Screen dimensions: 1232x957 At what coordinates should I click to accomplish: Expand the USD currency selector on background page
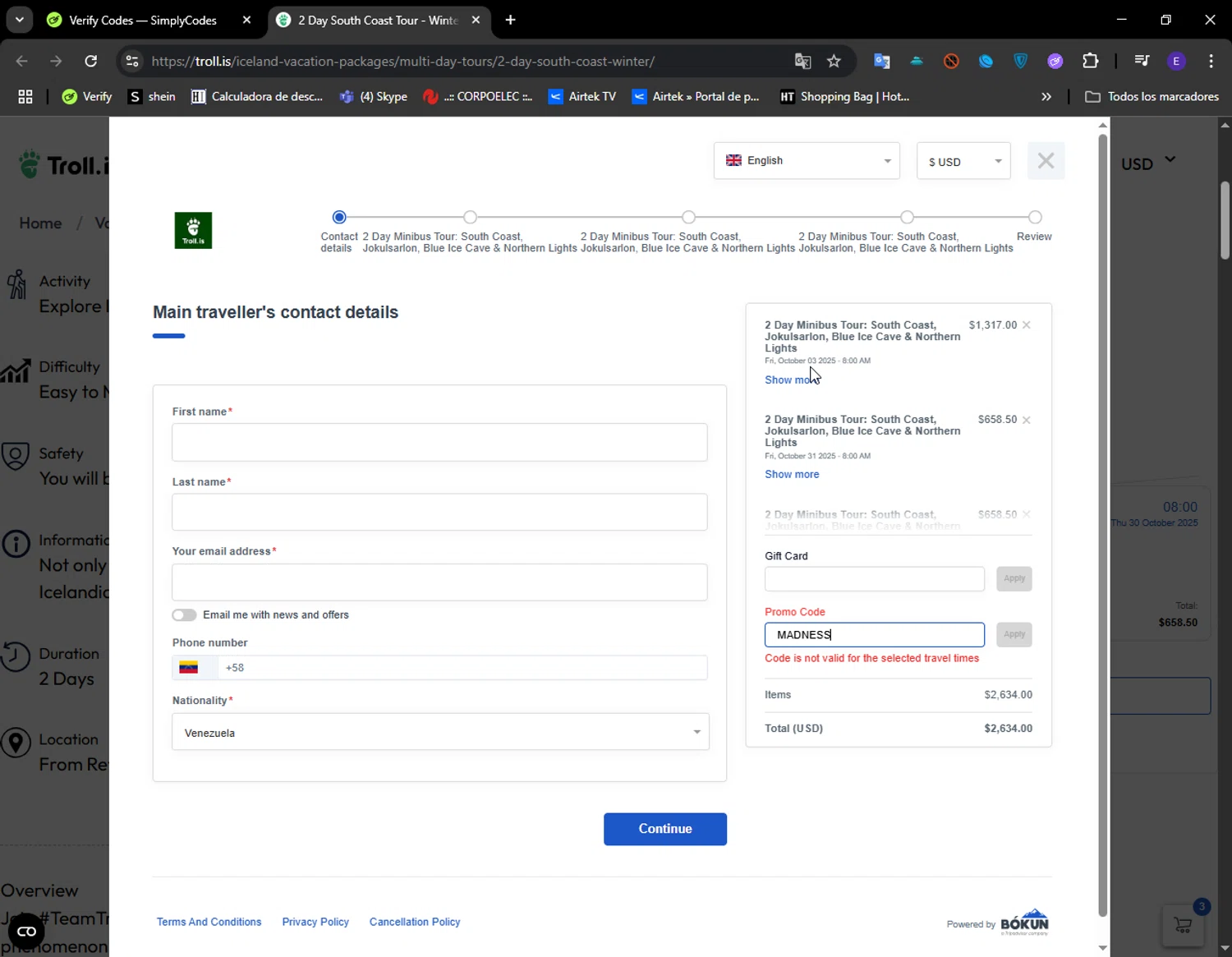click(x=1149, y=163)
